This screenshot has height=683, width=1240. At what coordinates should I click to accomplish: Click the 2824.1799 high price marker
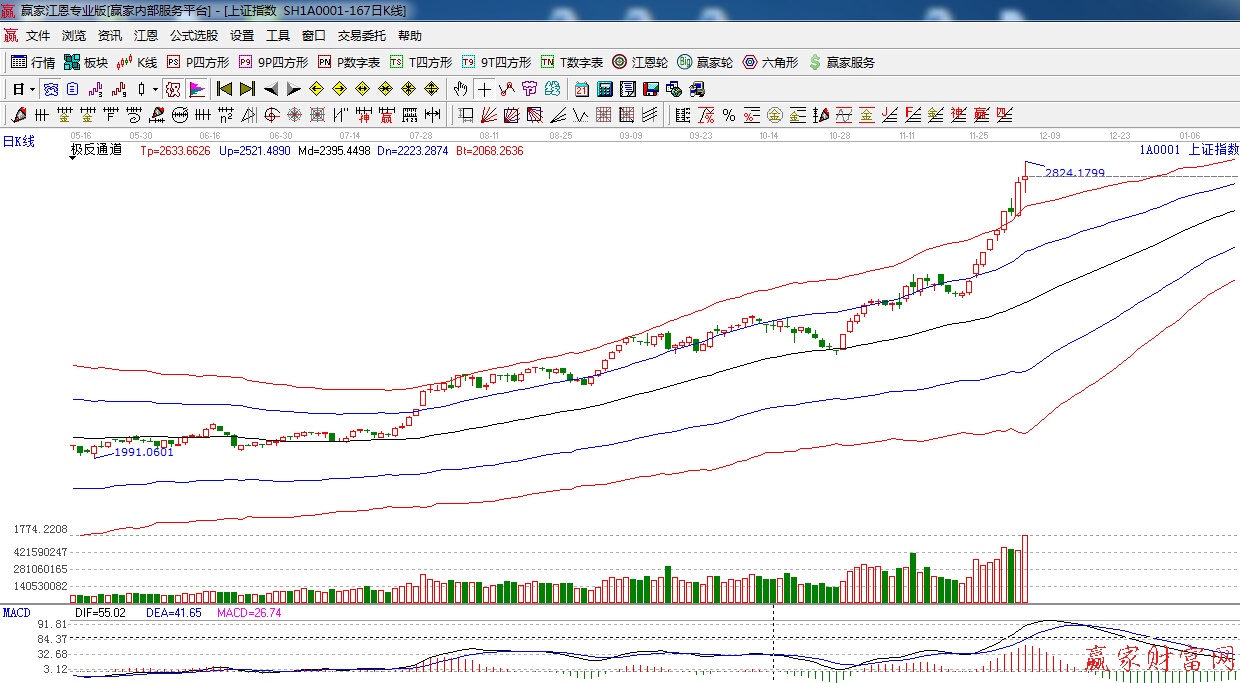1074,173
